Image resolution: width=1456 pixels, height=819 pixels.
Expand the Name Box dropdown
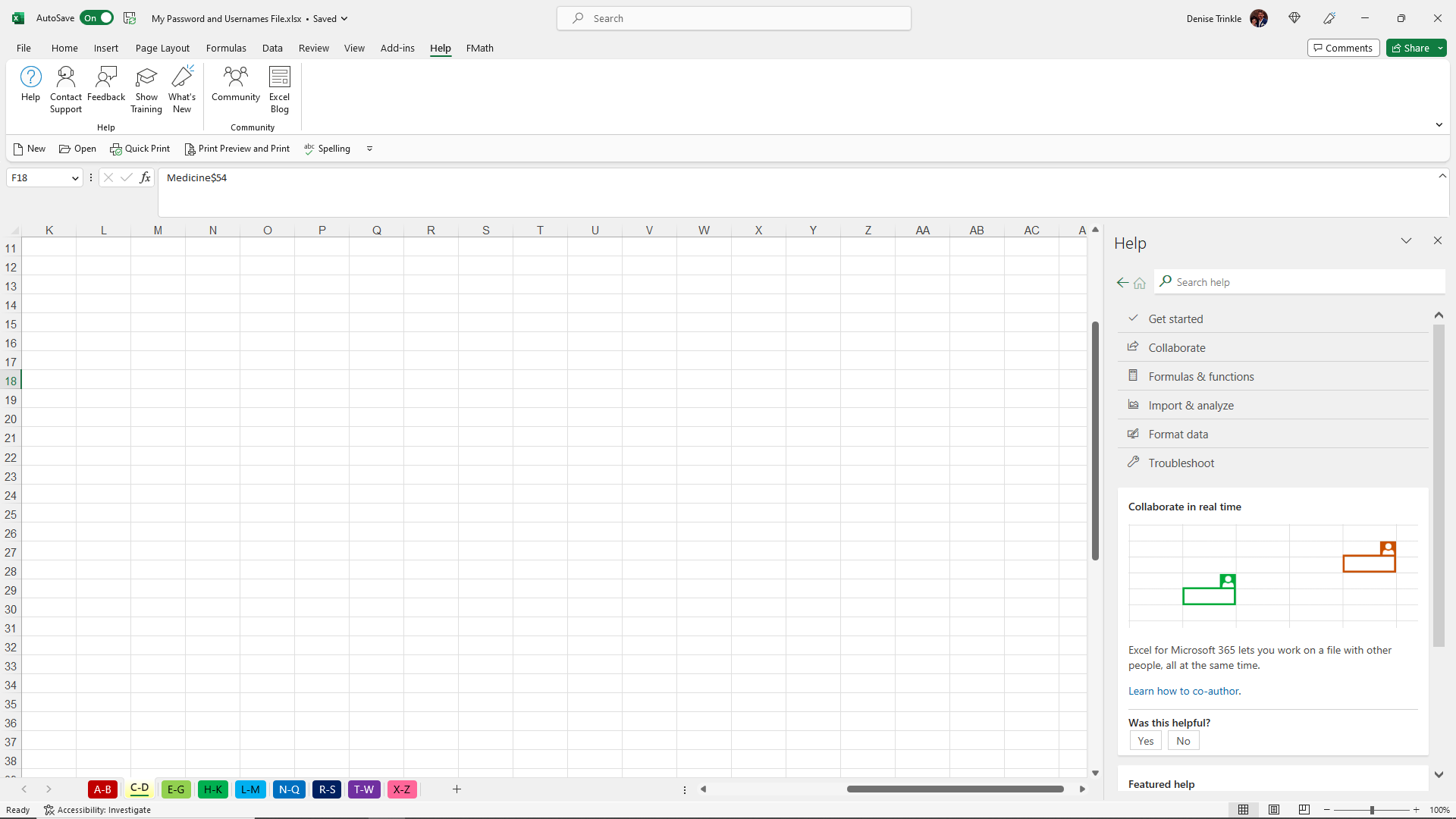[x=75, y=178]
